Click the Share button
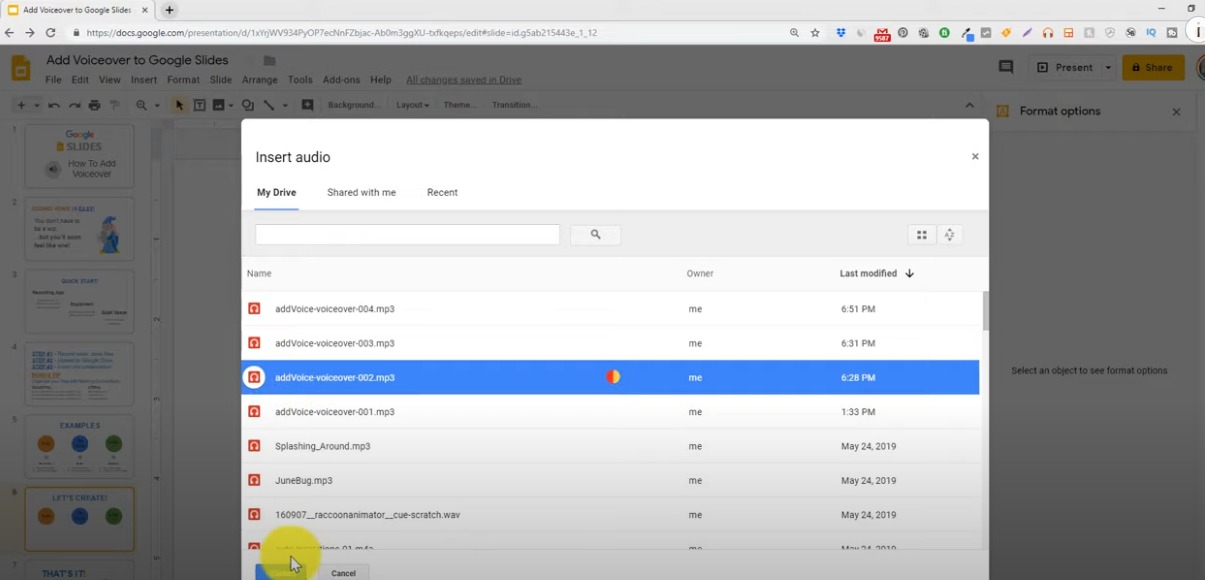 click(x=1152, y=68)
